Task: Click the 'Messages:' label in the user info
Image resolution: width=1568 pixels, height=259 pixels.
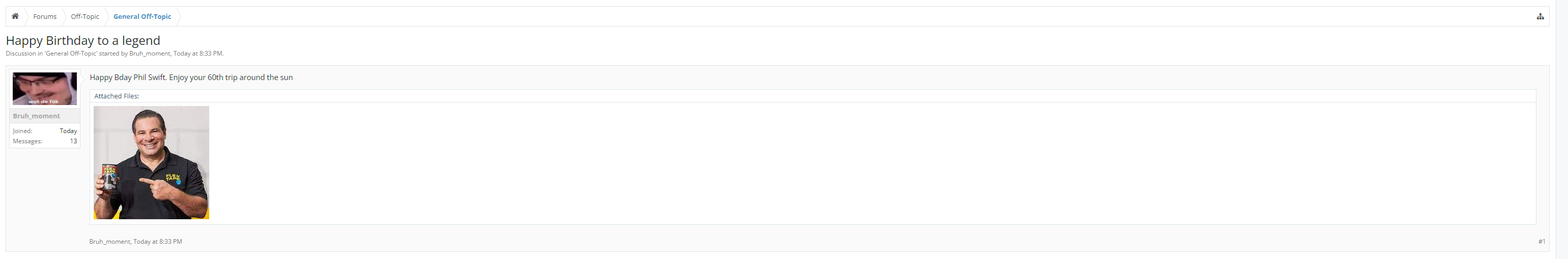Action: click(27, 141)
